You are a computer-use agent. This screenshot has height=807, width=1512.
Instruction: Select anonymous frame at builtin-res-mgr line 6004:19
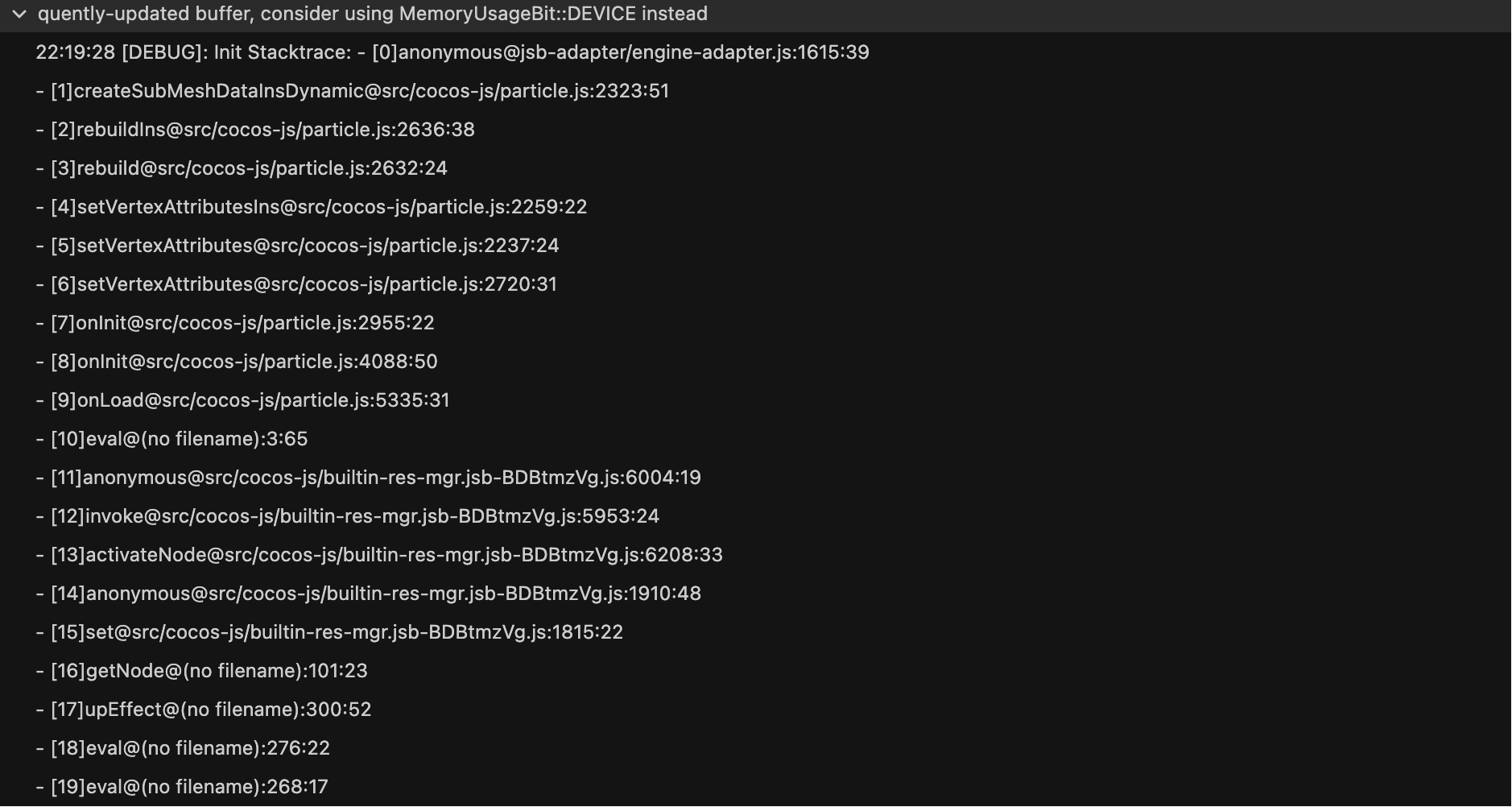[368, 478]
